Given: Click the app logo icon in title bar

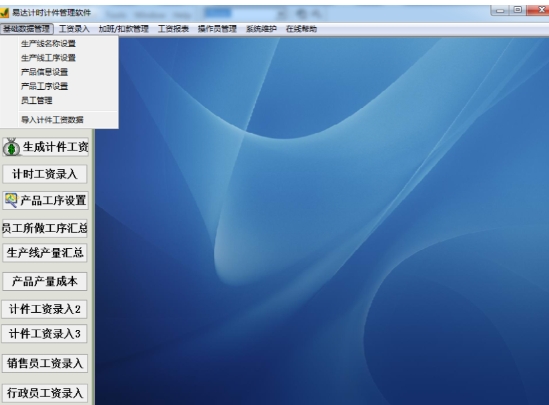Looking at the screenshot, I should 4,13.
